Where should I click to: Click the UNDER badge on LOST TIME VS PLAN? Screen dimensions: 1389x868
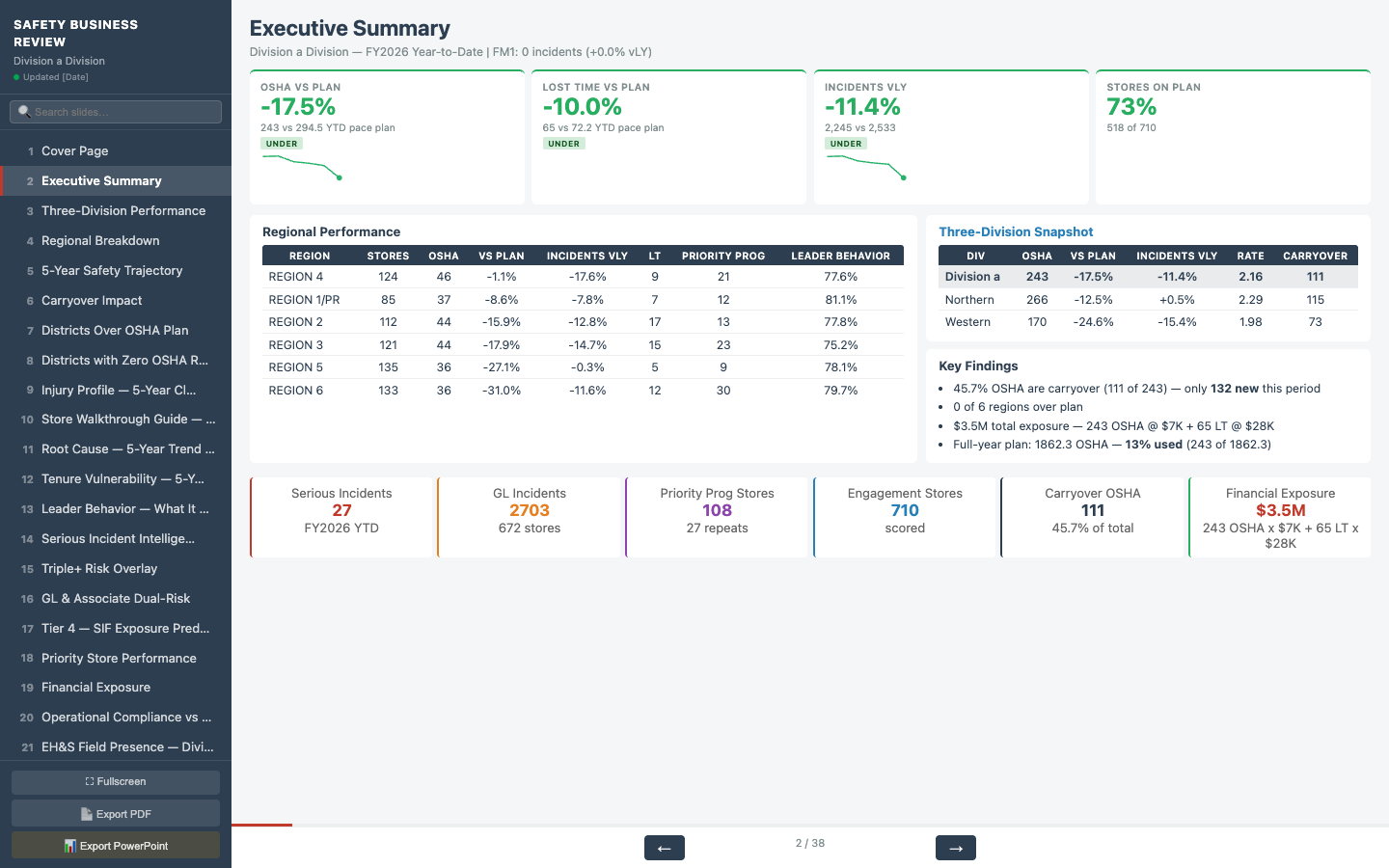tap(563, 143)
